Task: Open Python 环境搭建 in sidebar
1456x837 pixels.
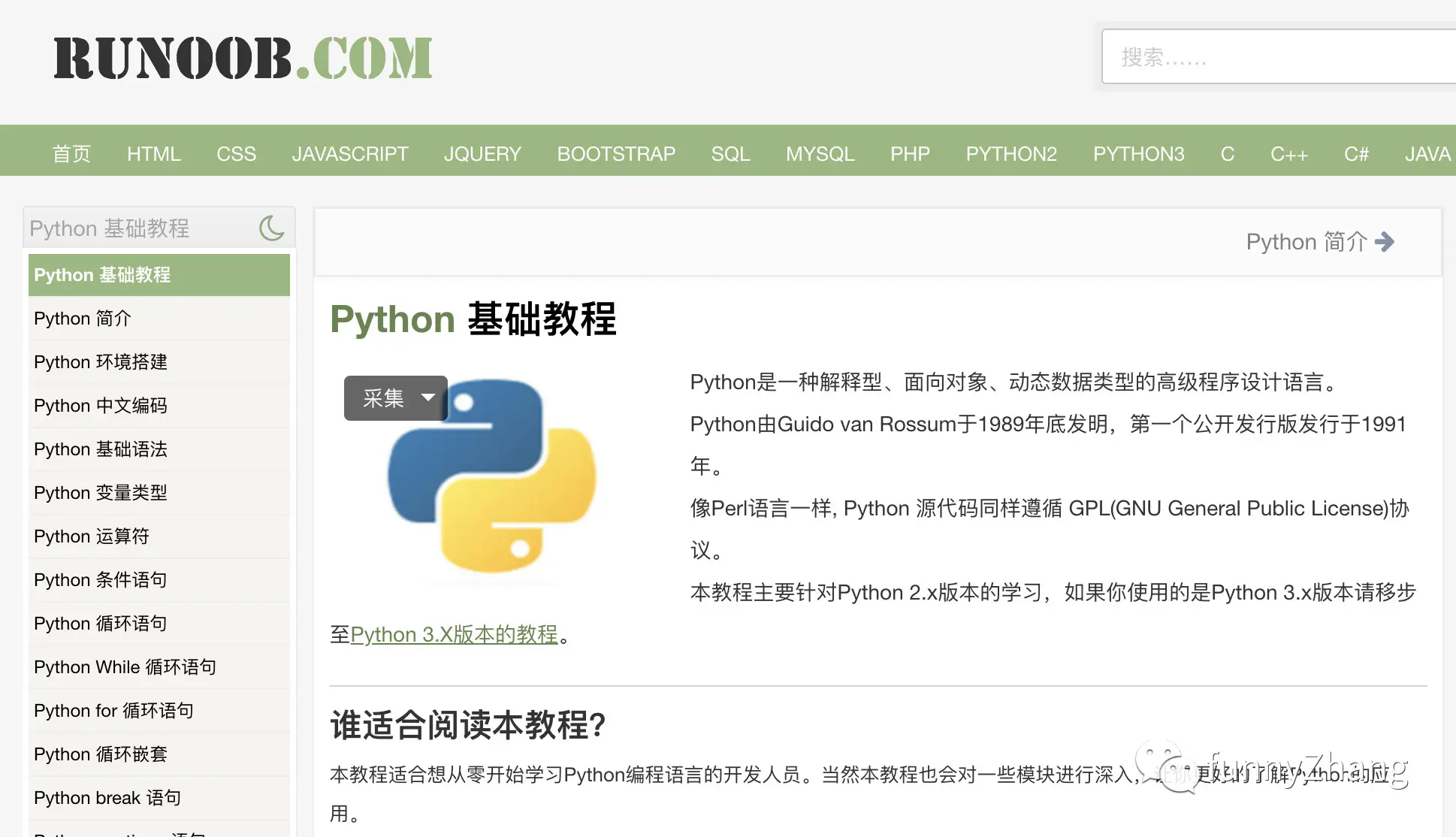Action: point(101,362)
